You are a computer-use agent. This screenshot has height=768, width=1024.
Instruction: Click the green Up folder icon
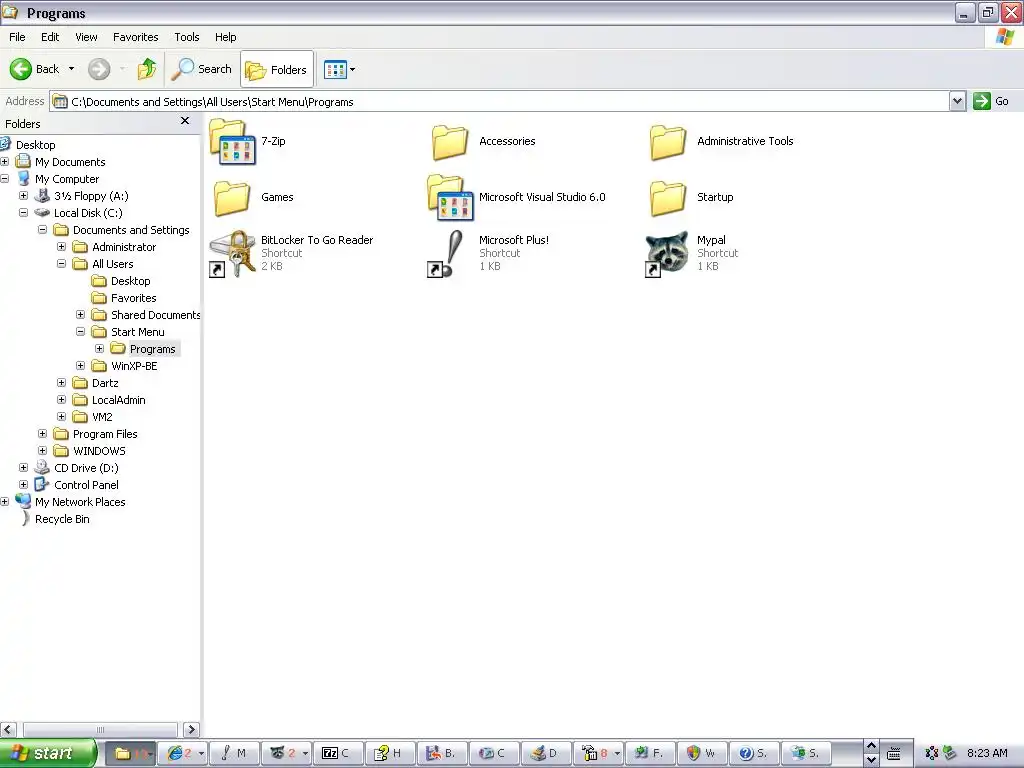147,69
